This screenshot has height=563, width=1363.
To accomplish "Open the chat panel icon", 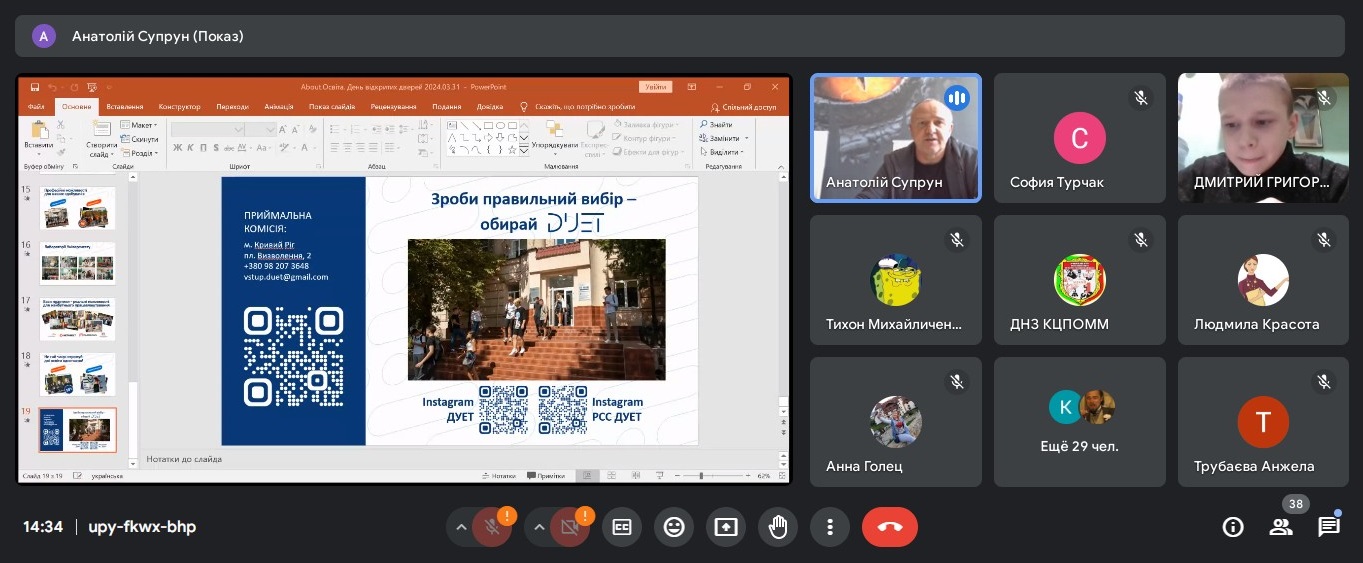I will point(1328,527).
